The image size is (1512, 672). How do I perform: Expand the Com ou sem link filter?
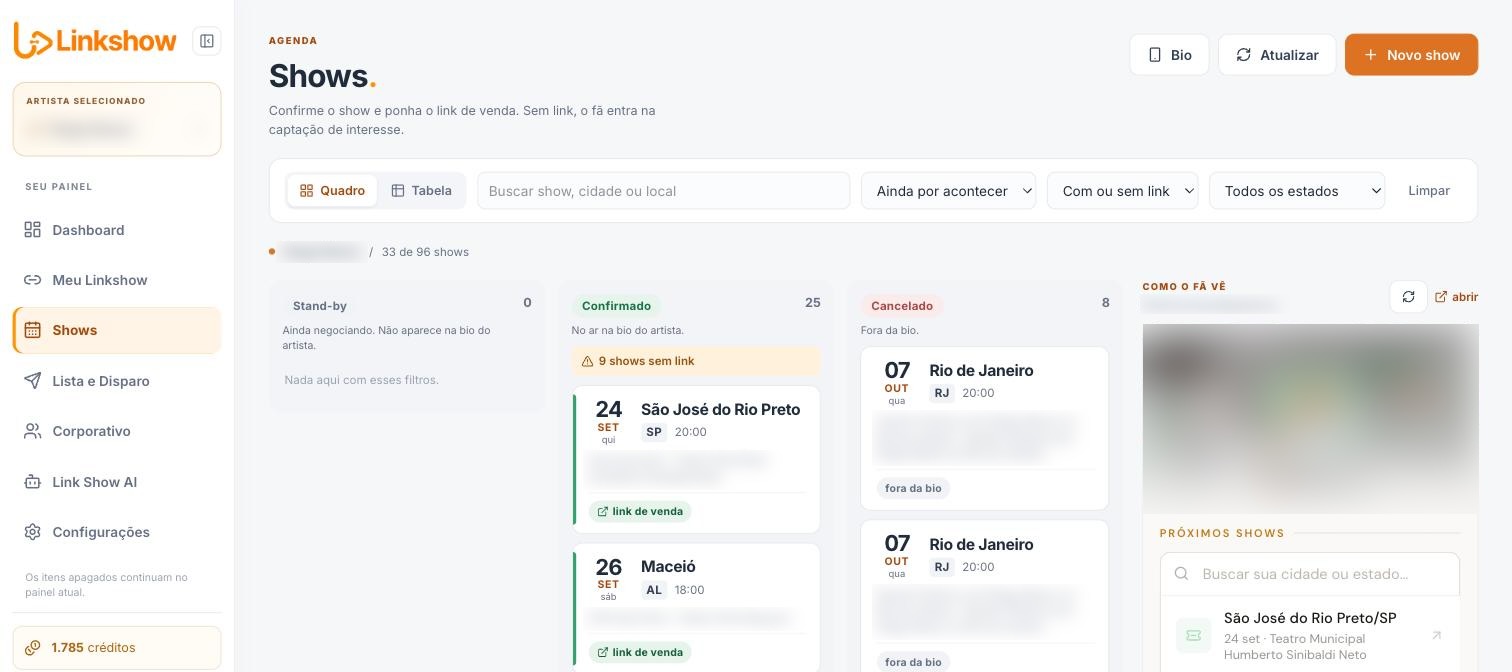click(1122, 191)
